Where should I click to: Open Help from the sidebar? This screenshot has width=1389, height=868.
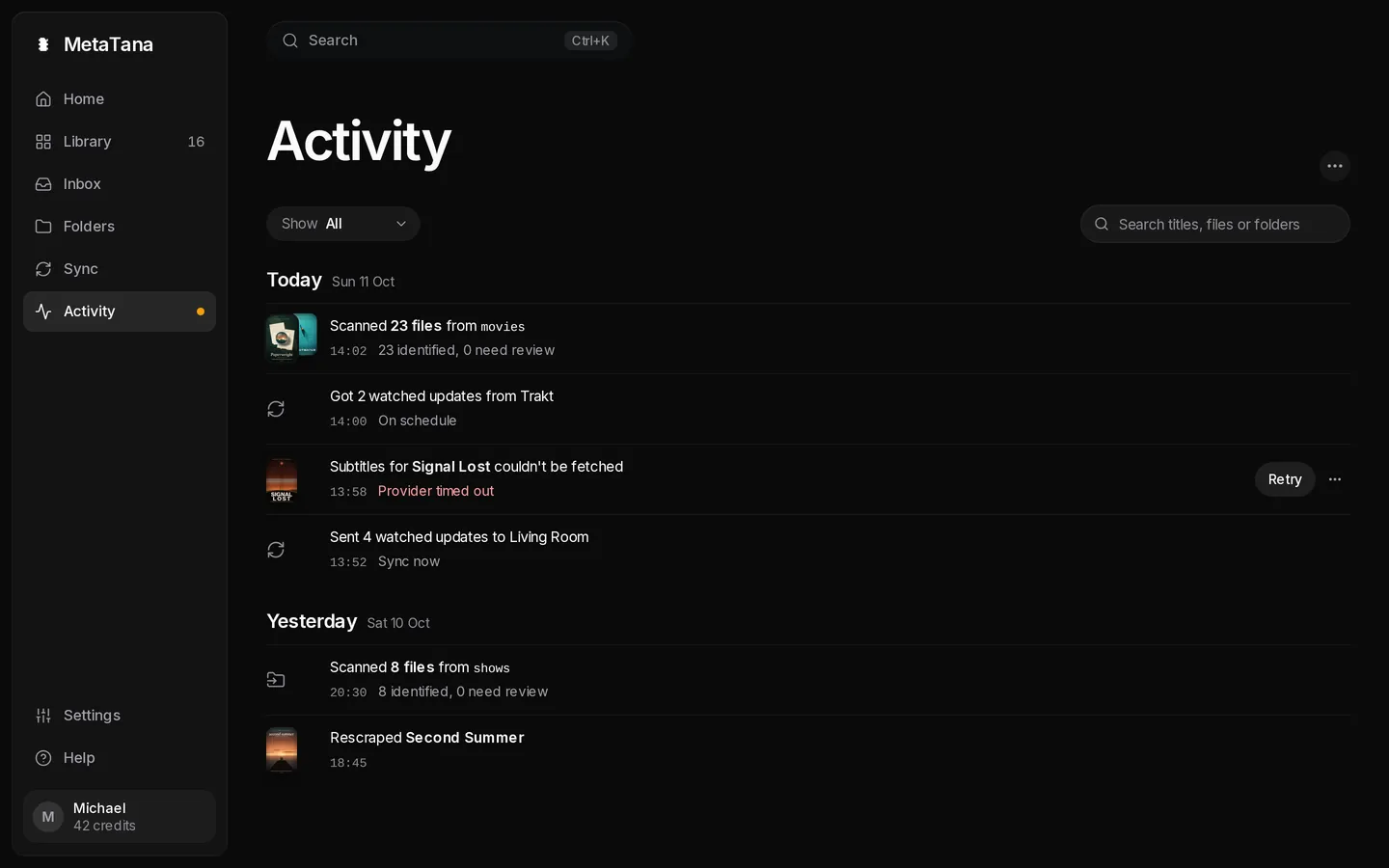point(120,758)
